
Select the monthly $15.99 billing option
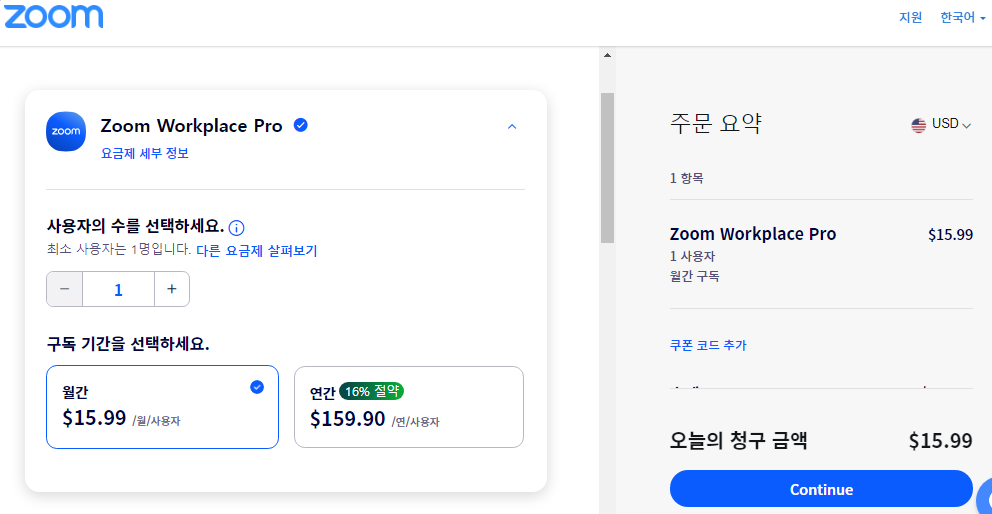click(x=162, y=407)
